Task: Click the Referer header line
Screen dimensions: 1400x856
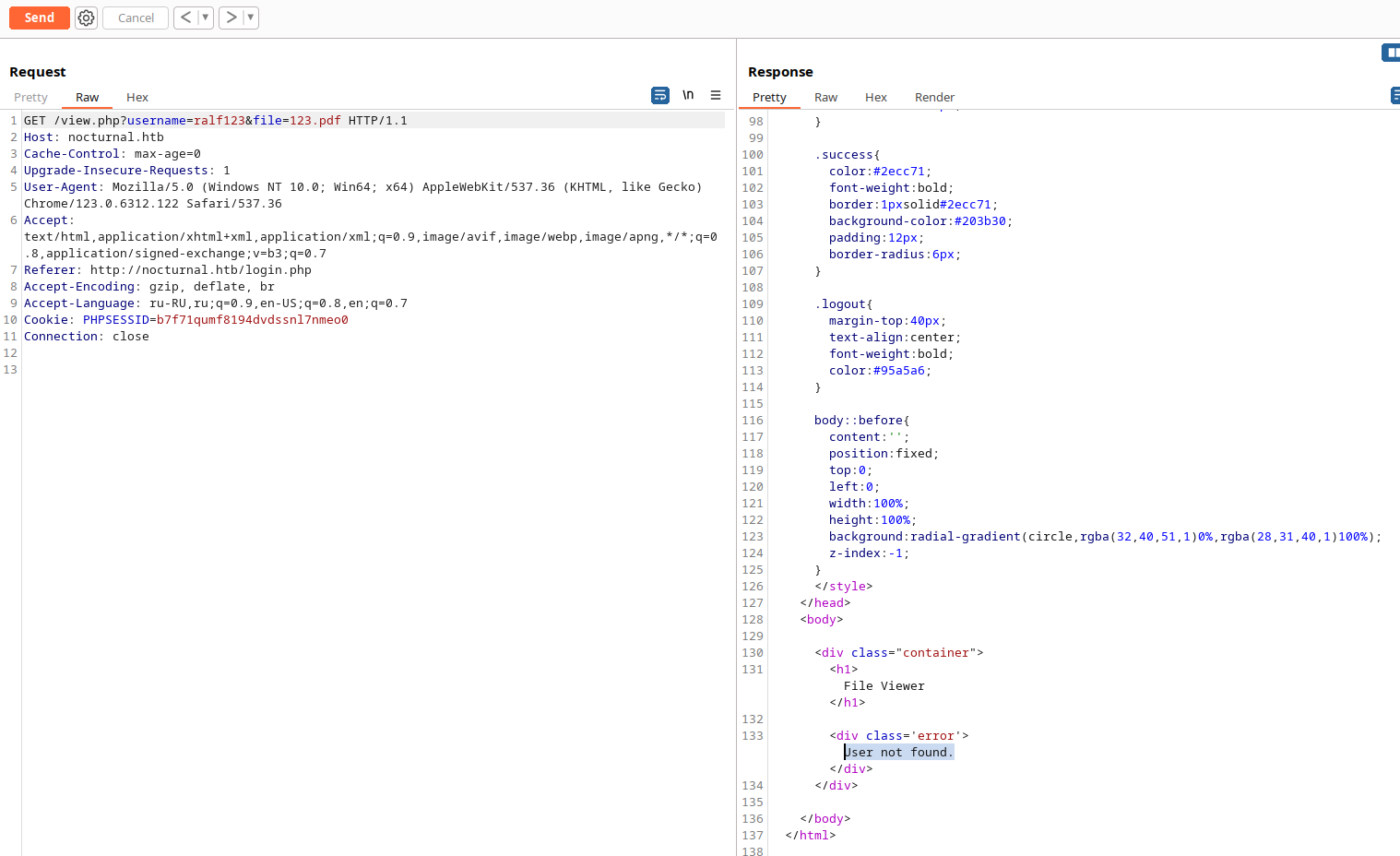Action: click(x=168, y=270)
